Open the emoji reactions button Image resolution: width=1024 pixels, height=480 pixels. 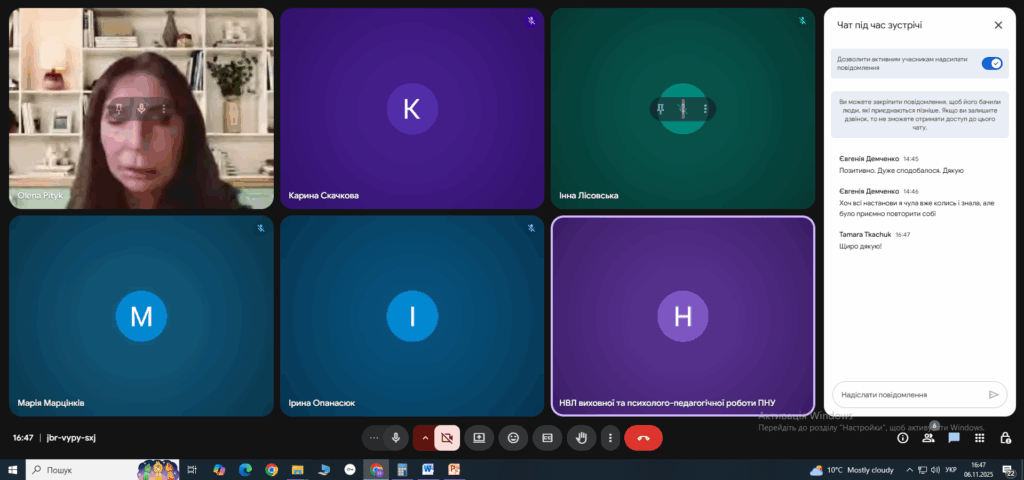click(513, 438)
